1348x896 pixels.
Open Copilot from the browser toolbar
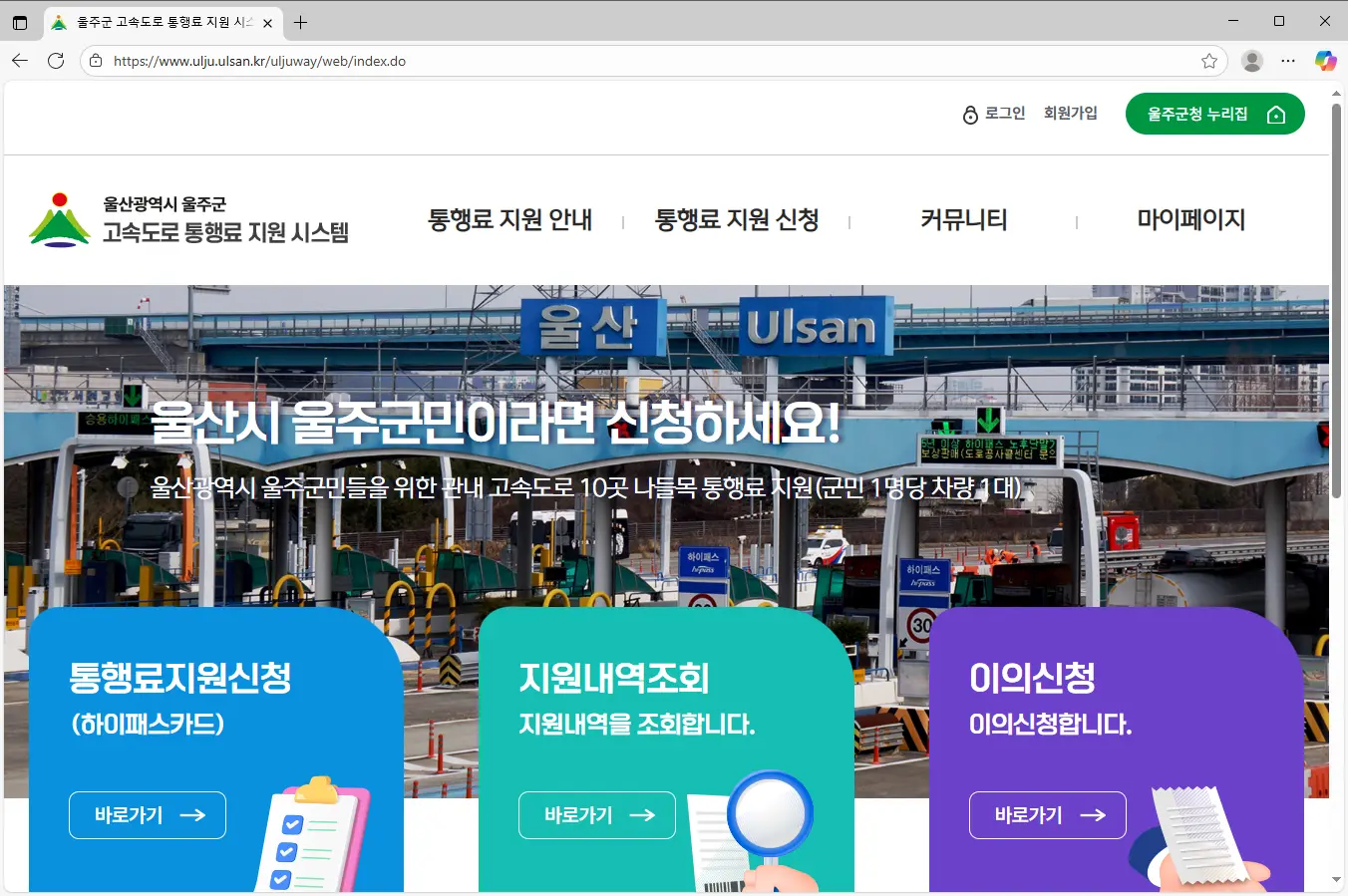(x=1325, y=61)
